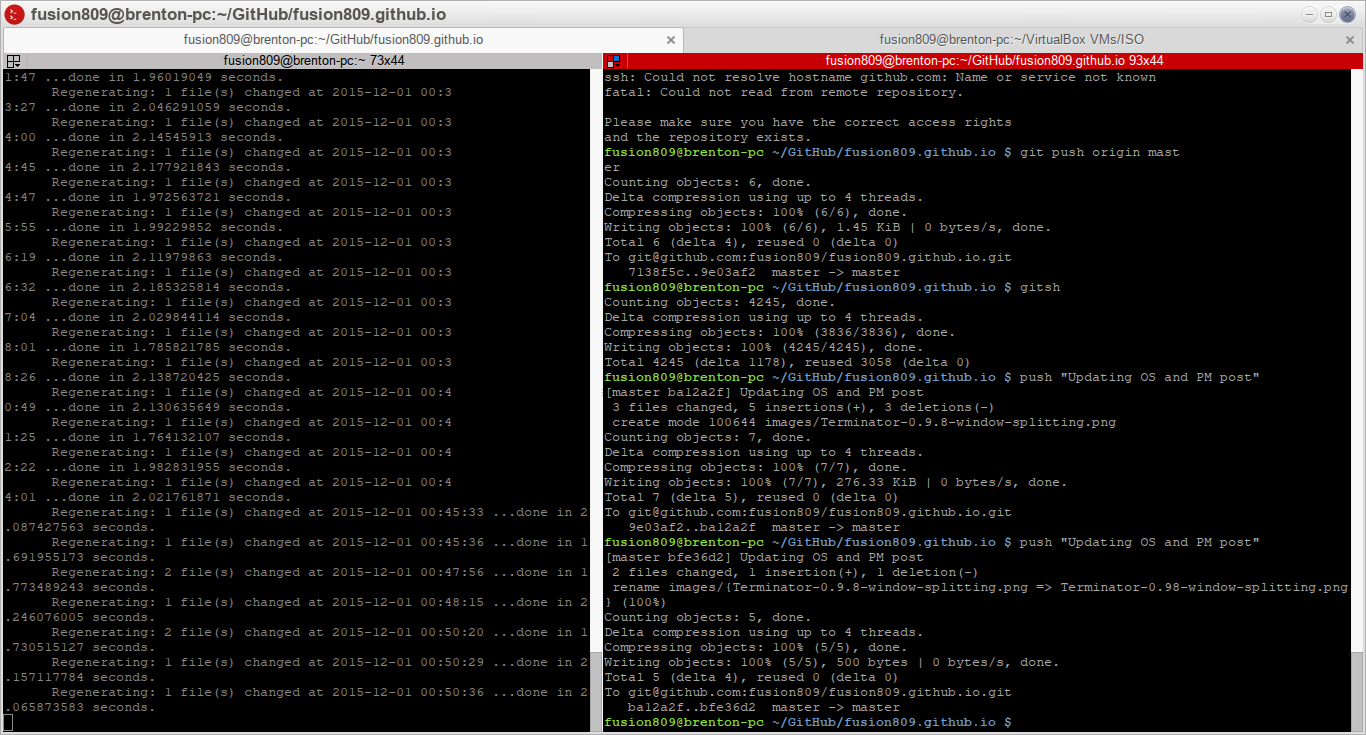Click 'Regenerating: 1 file(s) changed at 2015-12-01 00:48:15'
The width and height of the screenshot is (1366, 735).
click(268, 602)
